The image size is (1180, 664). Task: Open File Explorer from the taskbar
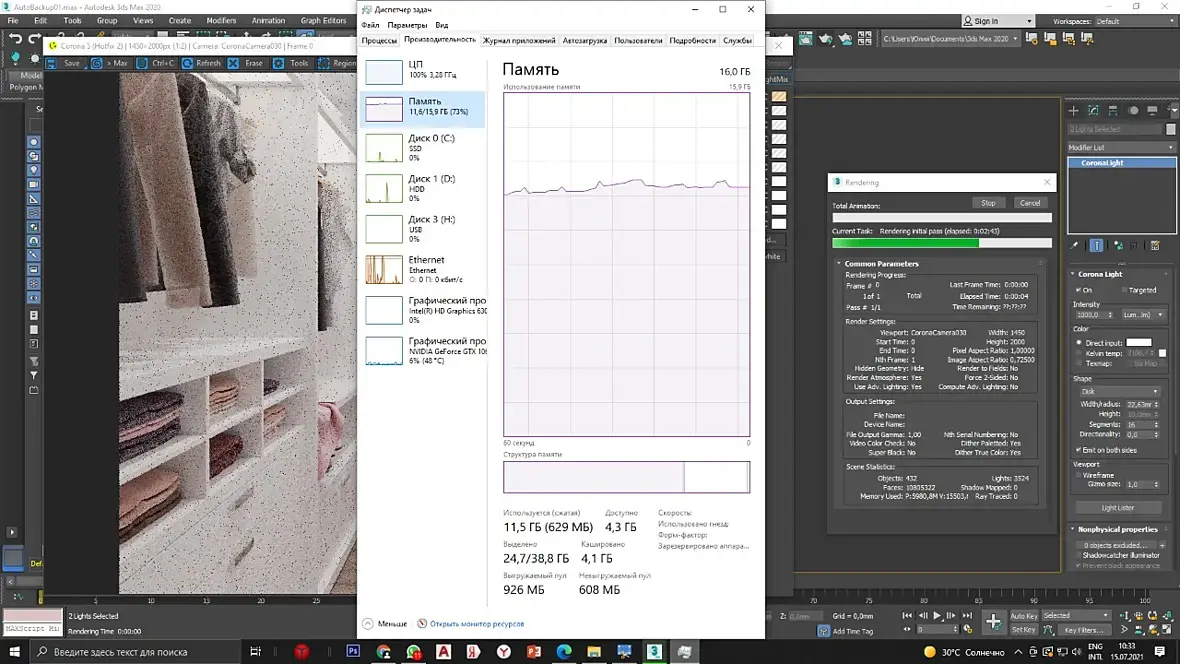click(594, 651)
